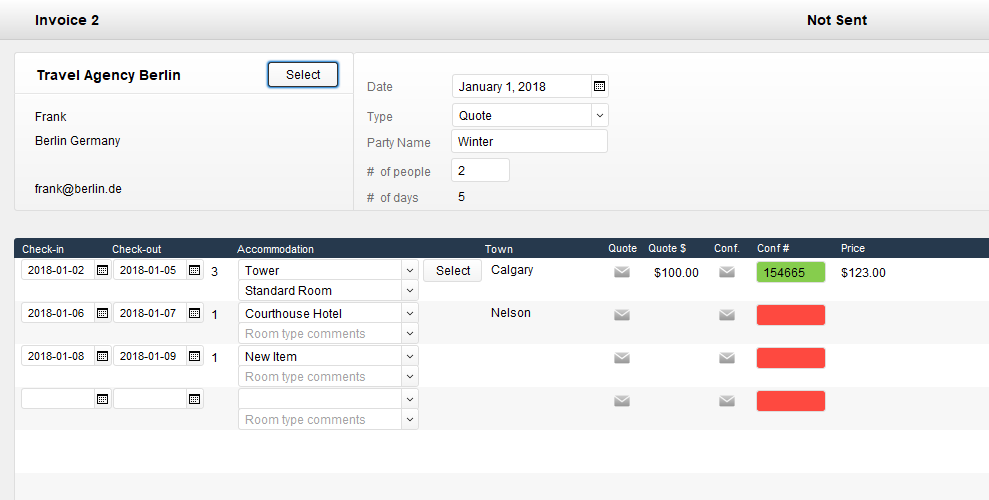Viewport: 989px width, 500px height.
Task: Open calendar for check-out 2018-01-09
Action: (x=194, y=357)
